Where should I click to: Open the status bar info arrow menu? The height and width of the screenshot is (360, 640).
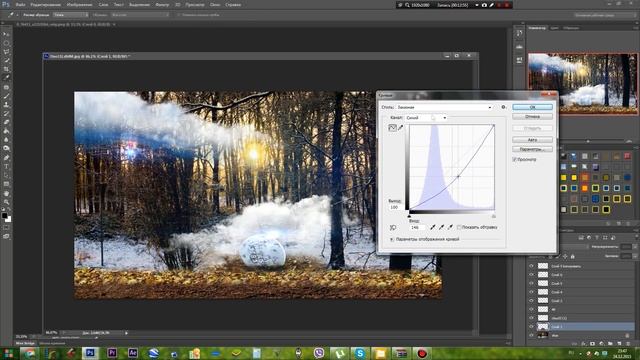click(x=126, y=333)
